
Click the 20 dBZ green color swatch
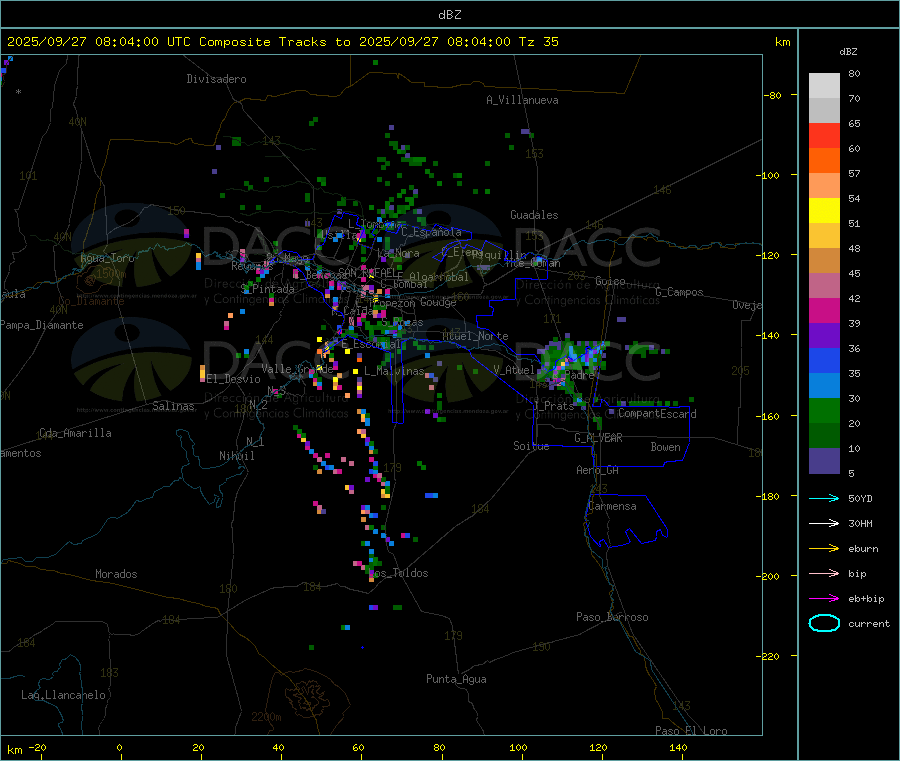pos(824,410)
